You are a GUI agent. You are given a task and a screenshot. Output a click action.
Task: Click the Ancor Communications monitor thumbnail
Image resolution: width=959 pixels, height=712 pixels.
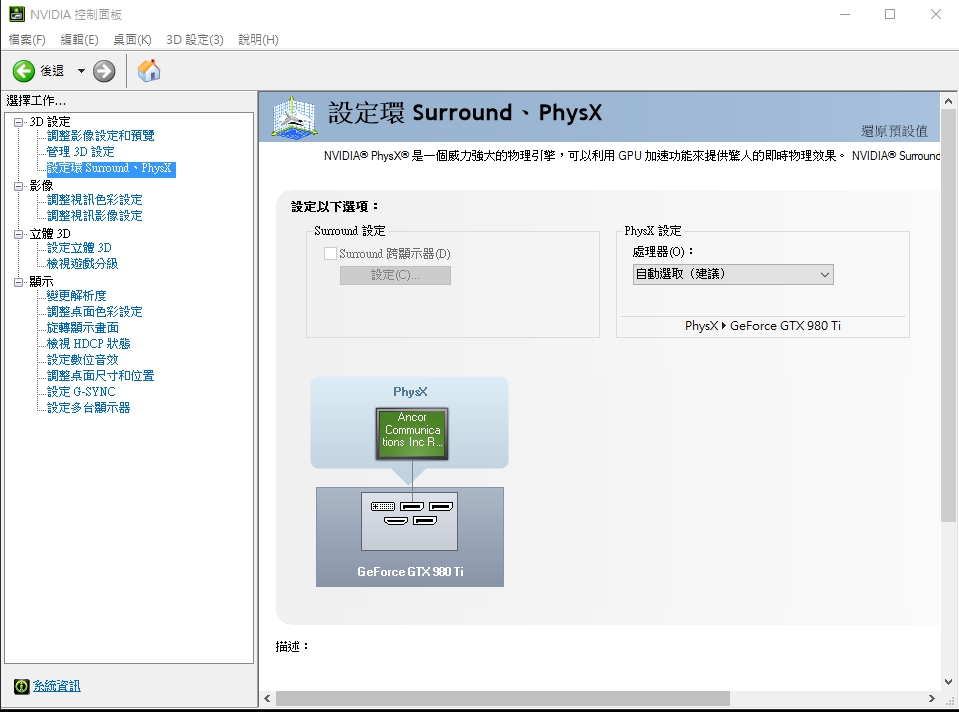click(412, 434)
